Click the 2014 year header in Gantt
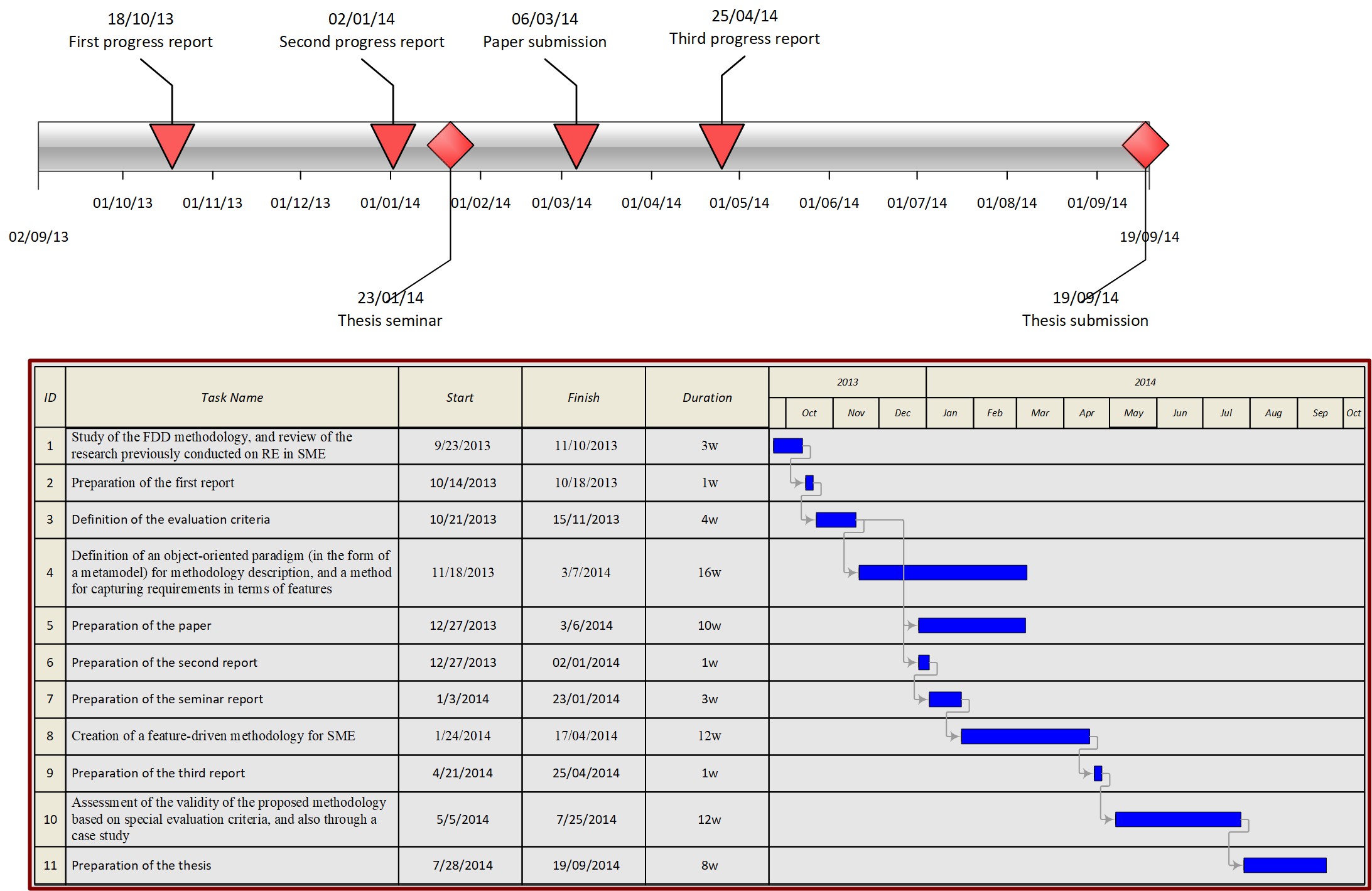The height and width of the screenshot is (891, 1372). (1144, 382)
